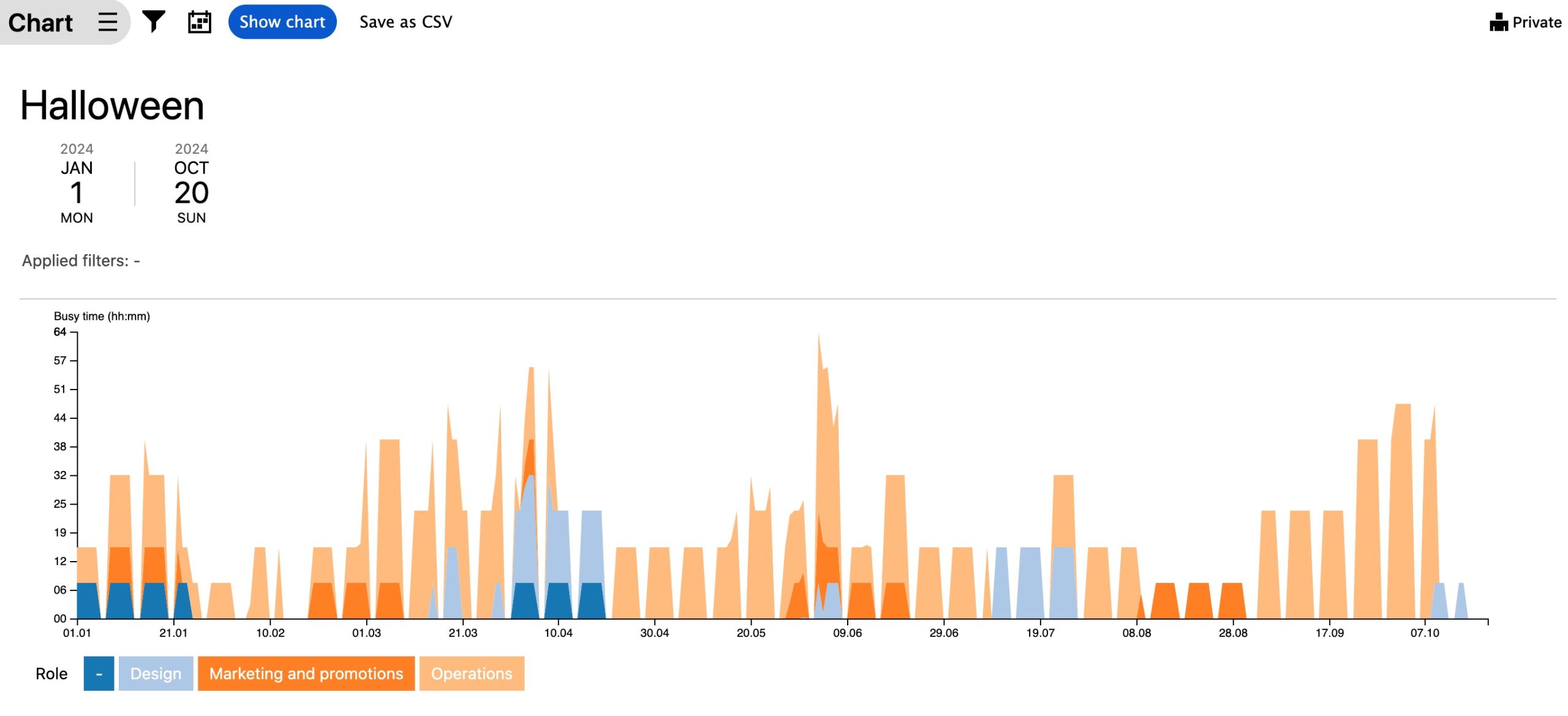Click the Halloween title

pyautogui.click(x=112, y=105)
